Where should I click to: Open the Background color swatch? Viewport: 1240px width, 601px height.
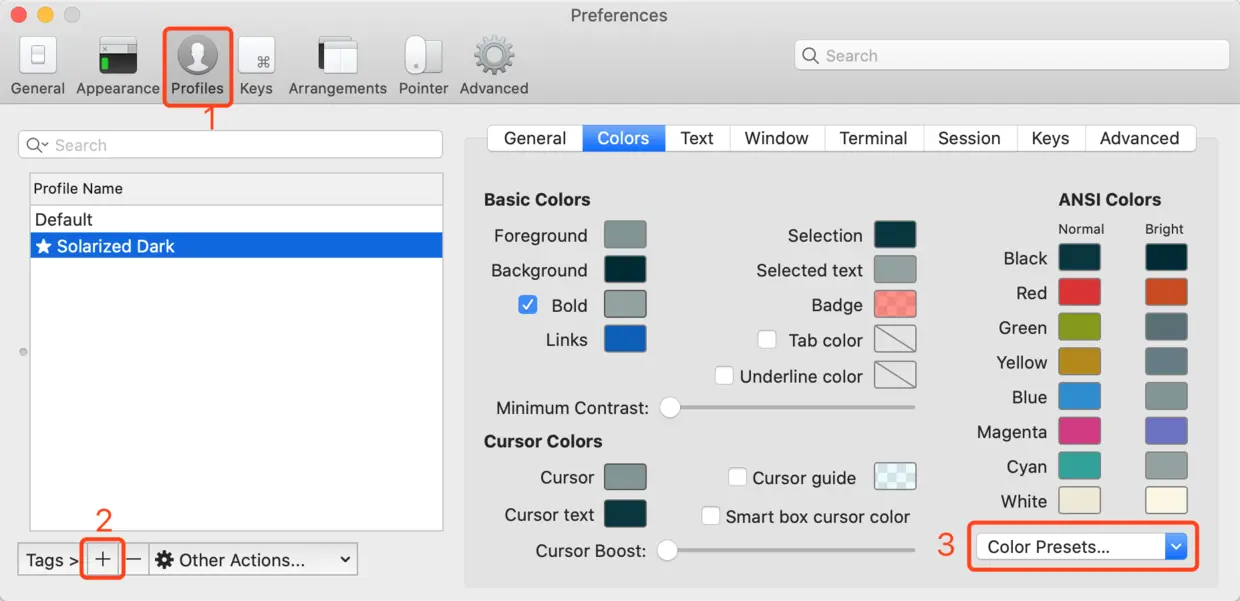(x=625, y=270)
